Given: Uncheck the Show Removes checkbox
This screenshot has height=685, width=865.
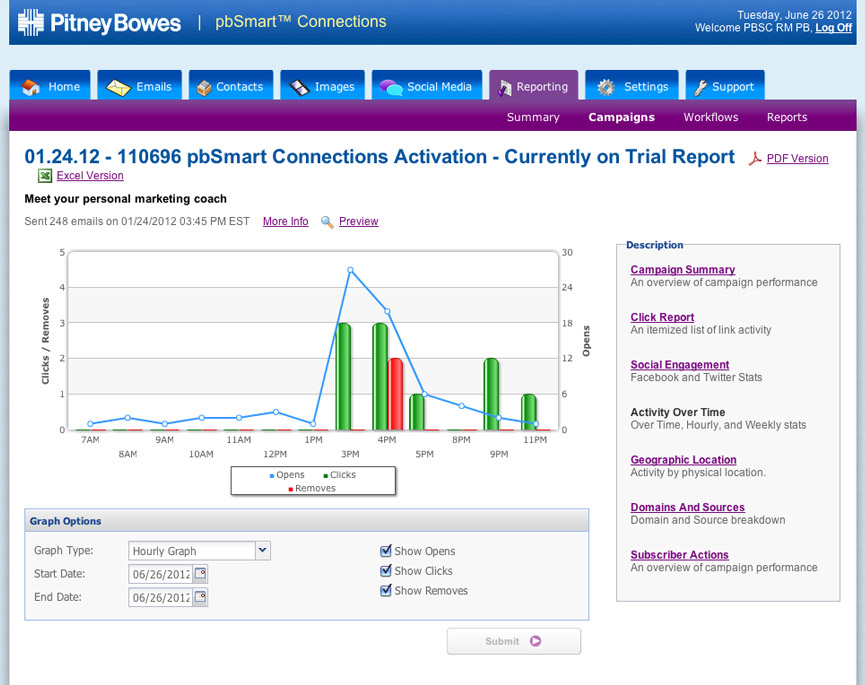Looking at the screenshot, I should coord(386,590).
